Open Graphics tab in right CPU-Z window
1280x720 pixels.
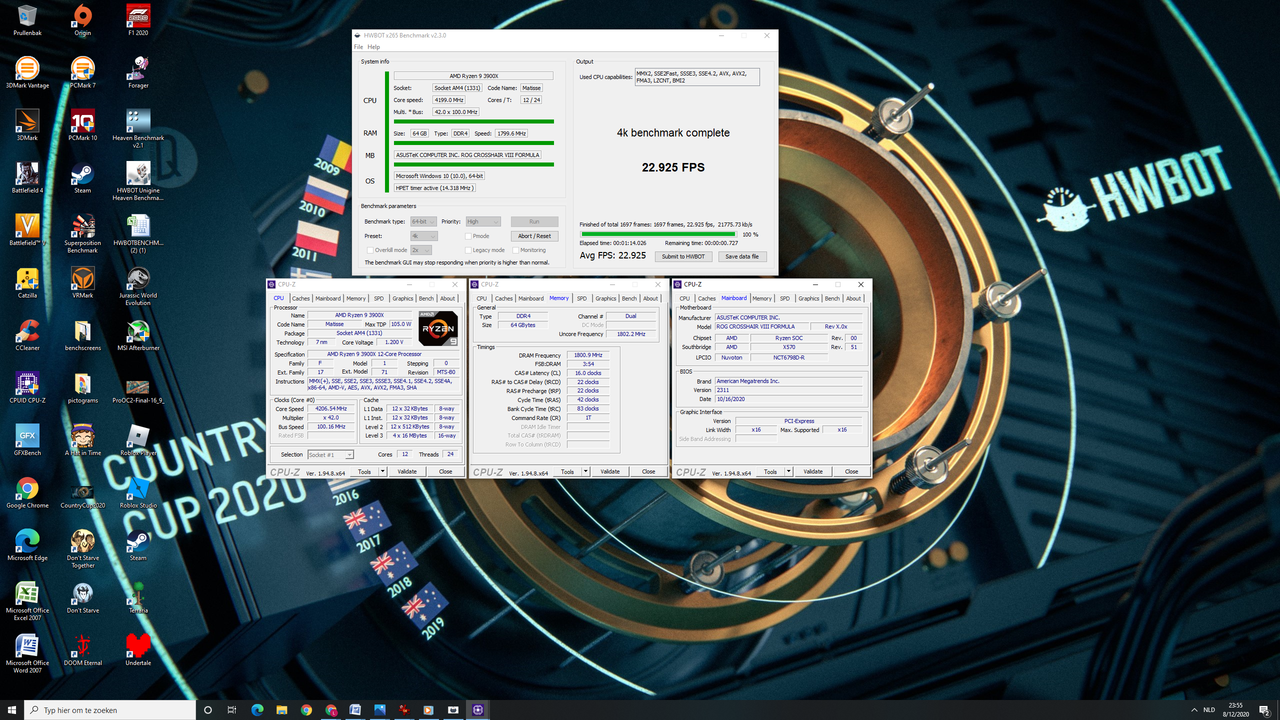(x=809, y=298)
